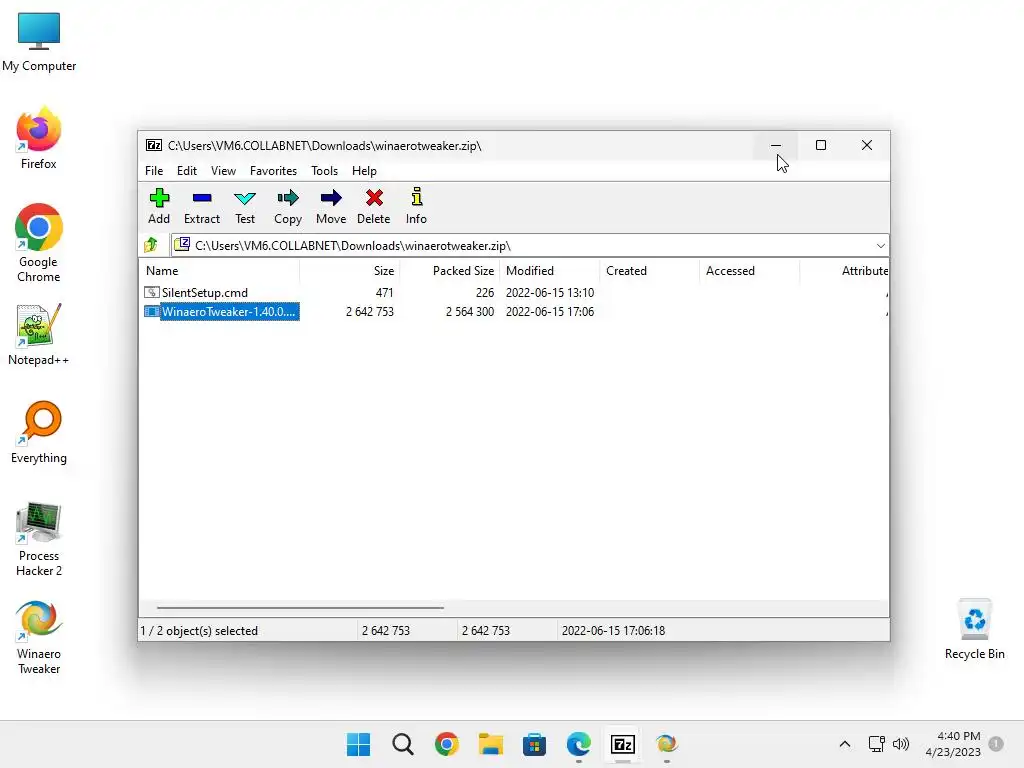Sort by the Size column header
This screenshot has height=768, width=1024.
tap(349, 270)
